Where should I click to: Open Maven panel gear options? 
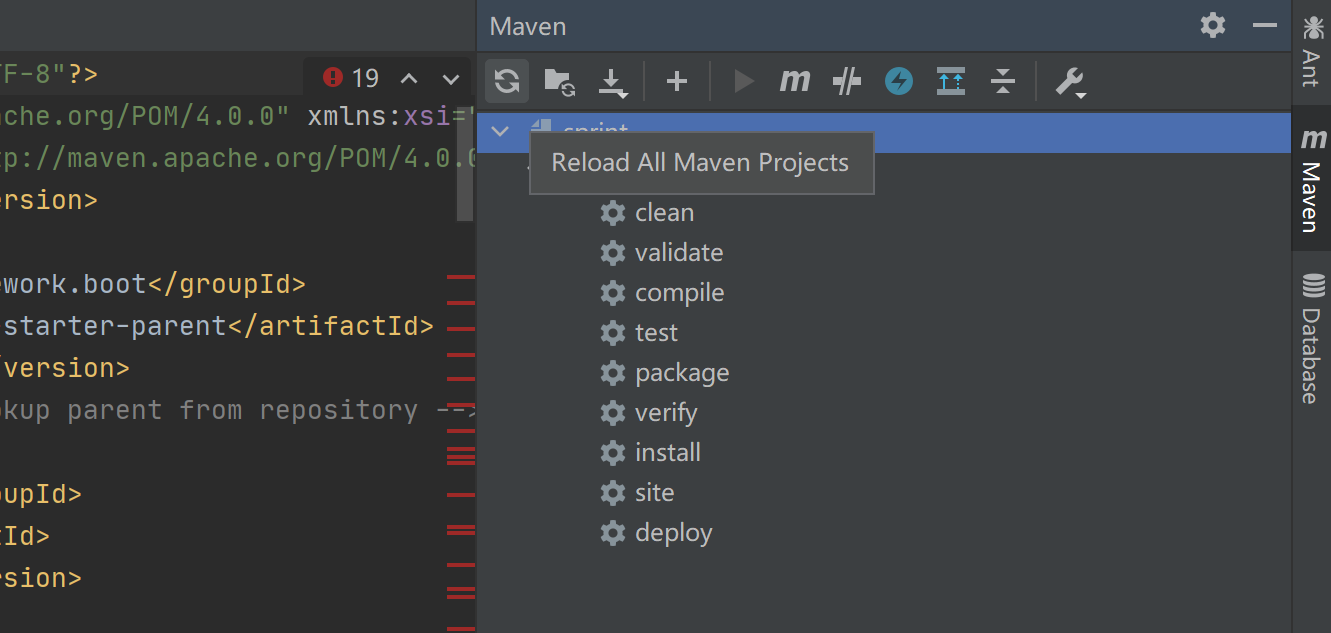coord(1213,25)
